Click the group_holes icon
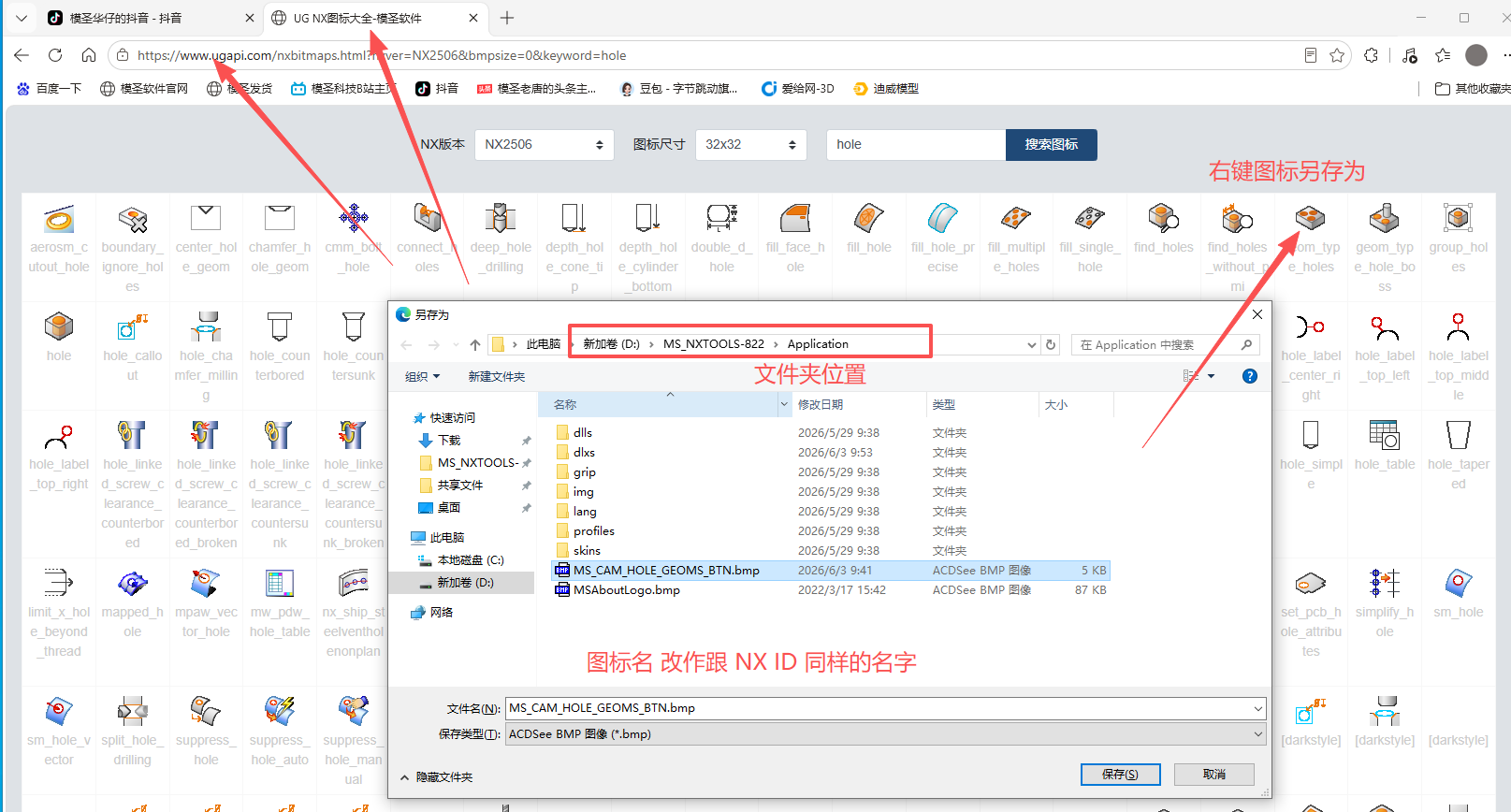This screenshot has width=1511, height=812. pos(1458,218)
